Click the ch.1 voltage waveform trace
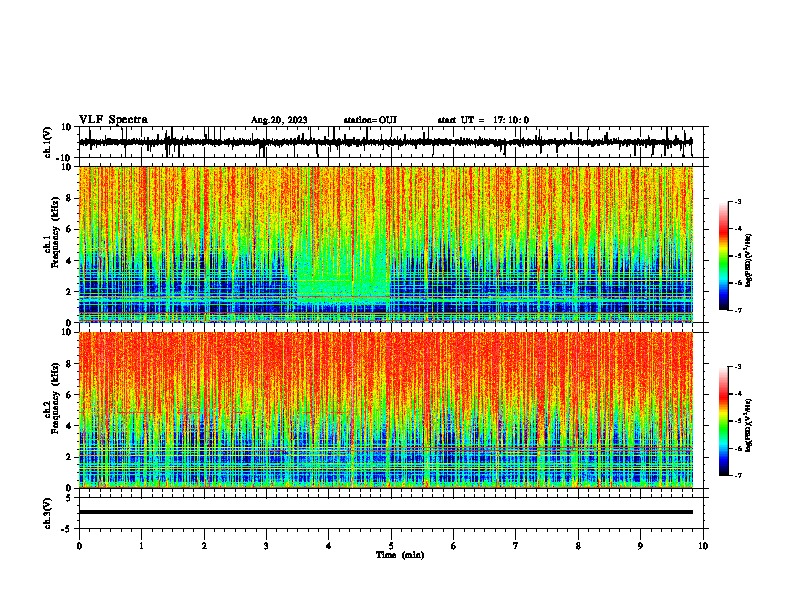Viewport: 792px width, 612px height. tap(385, 142)
